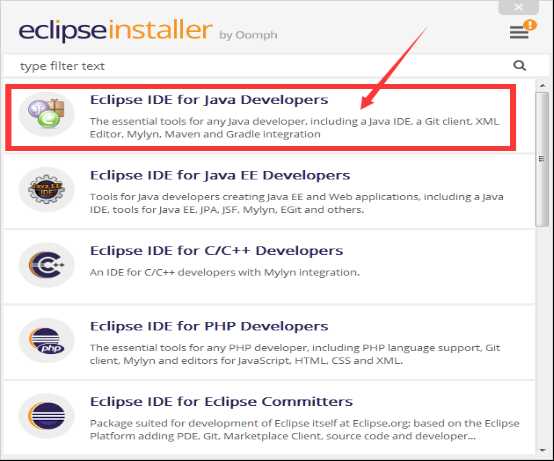The height and width of the screenshot is (461, 554).
Task: Click the Java Developers description text
Action: 294,128
